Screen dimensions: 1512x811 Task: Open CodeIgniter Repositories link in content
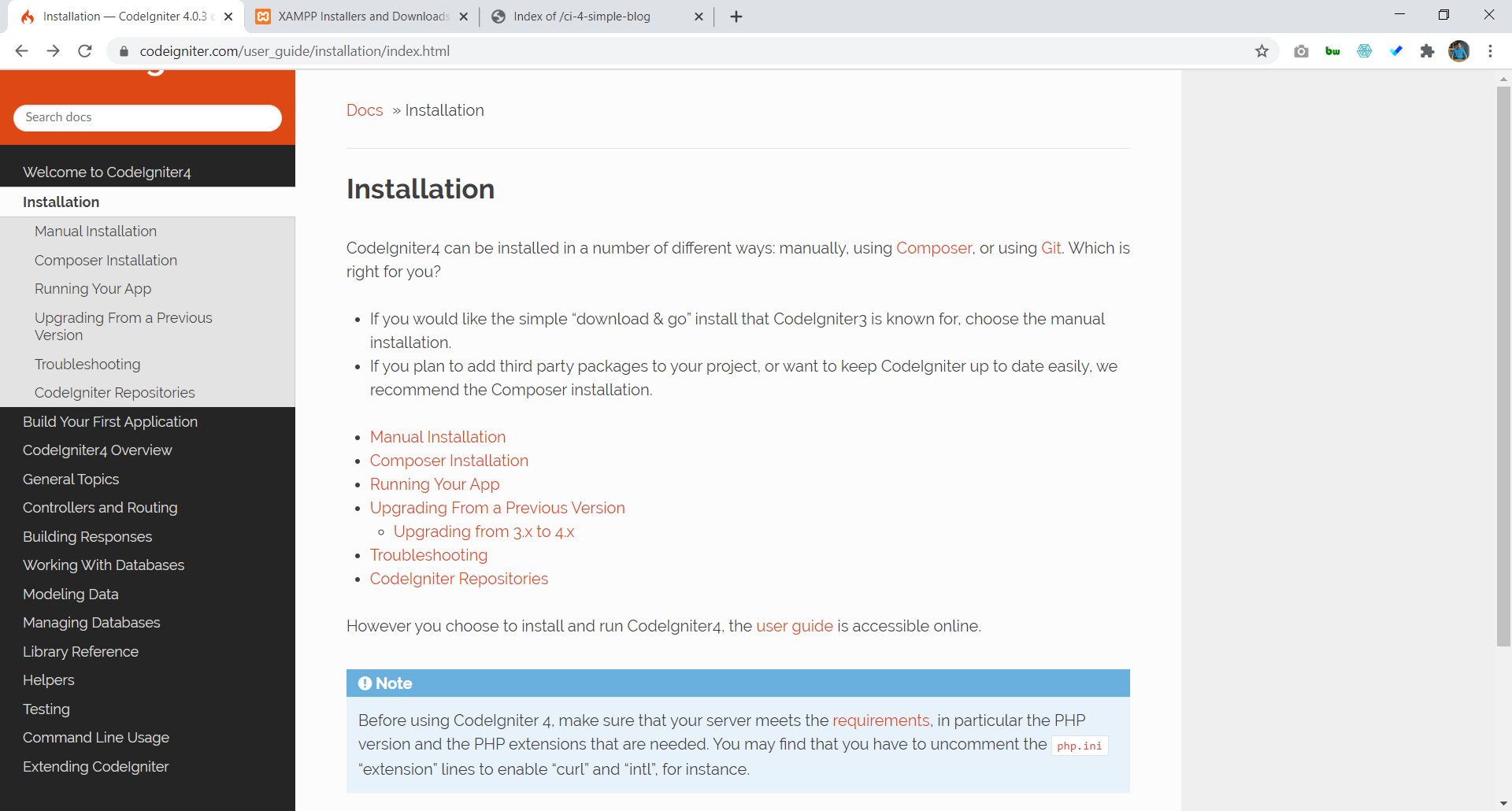click(x=459, y=579)
